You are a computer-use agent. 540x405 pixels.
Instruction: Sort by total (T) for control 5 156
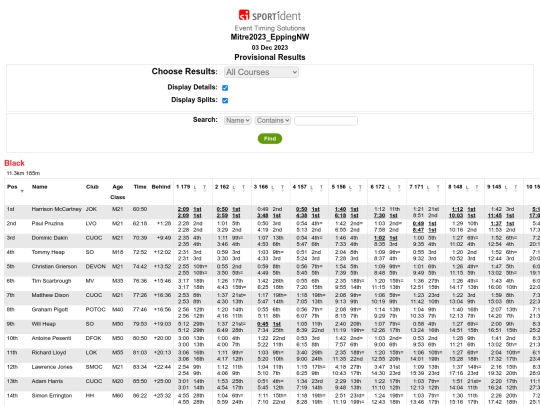[360, 187]
